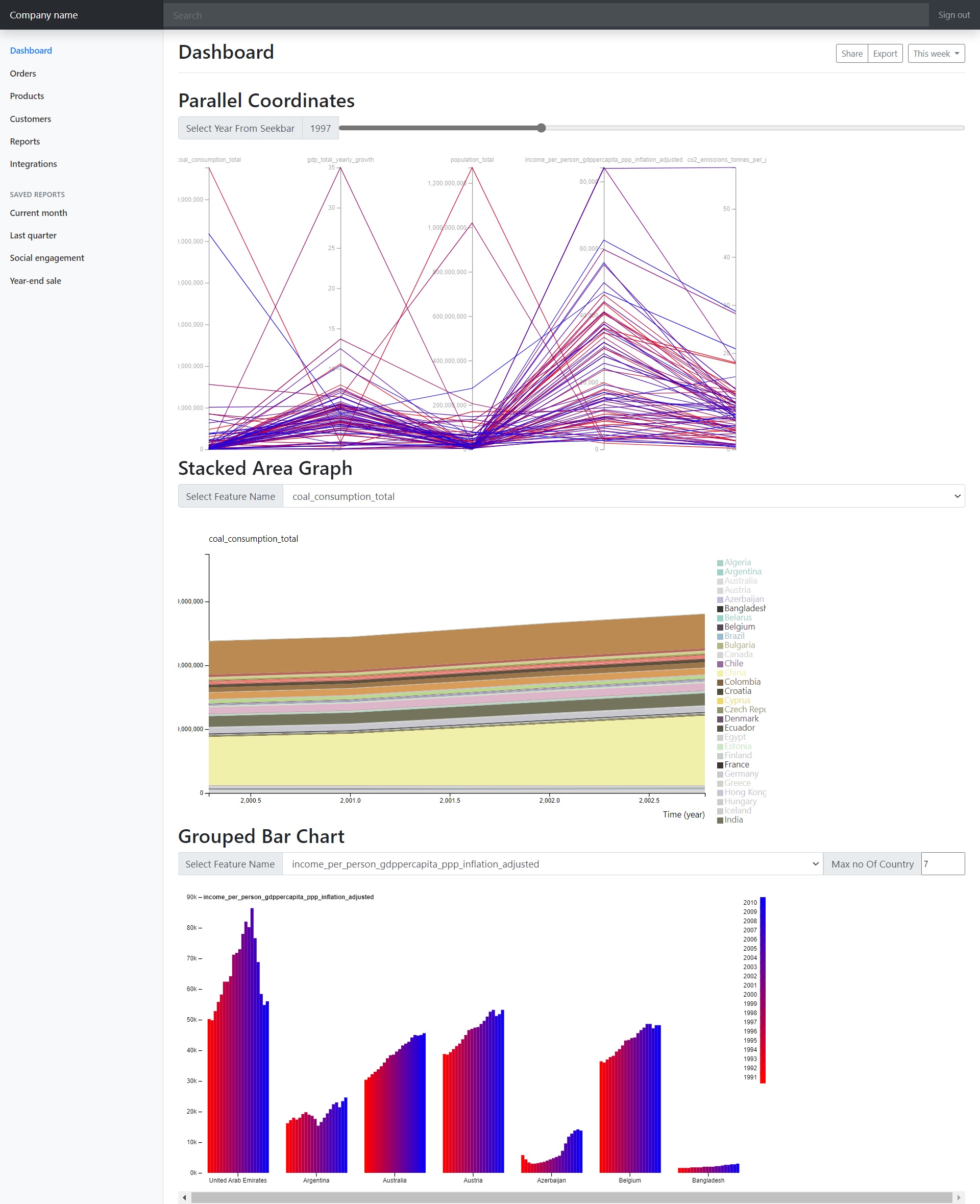
Task: Toggle China legend entry visibility
Action: pyautogui.click(x=734, y=672)
